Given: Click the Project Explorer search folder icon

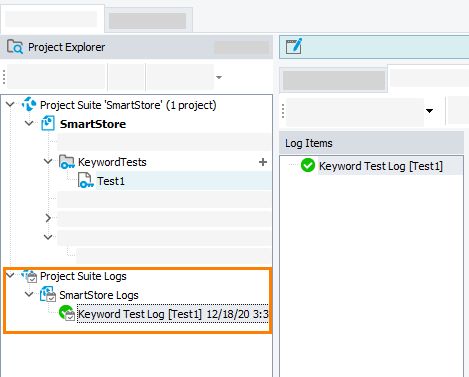Looking at the screenshot, I should 15,47.
